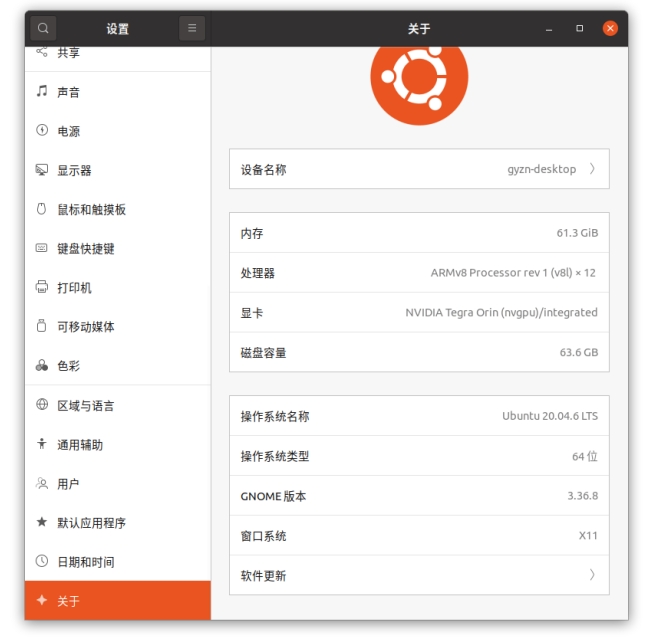658x638 pixels.
Task: Maximize the Settings window
Action: (x=580, y=29)
